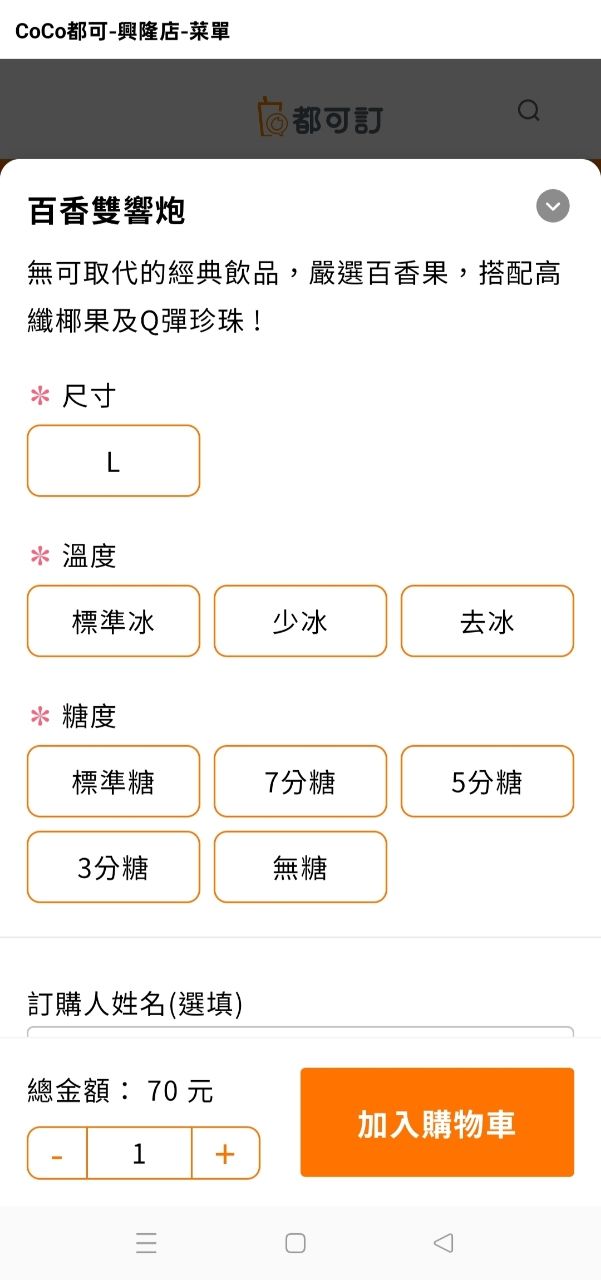Choose 3分糖 sweetness

pyautogui.click(x=113, y=867)
